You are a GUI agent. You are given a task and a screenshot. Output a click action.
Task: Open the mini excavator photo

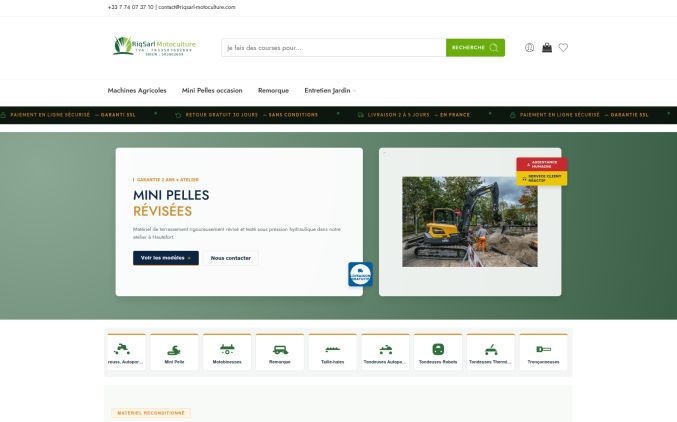click(x=470, y=222)
